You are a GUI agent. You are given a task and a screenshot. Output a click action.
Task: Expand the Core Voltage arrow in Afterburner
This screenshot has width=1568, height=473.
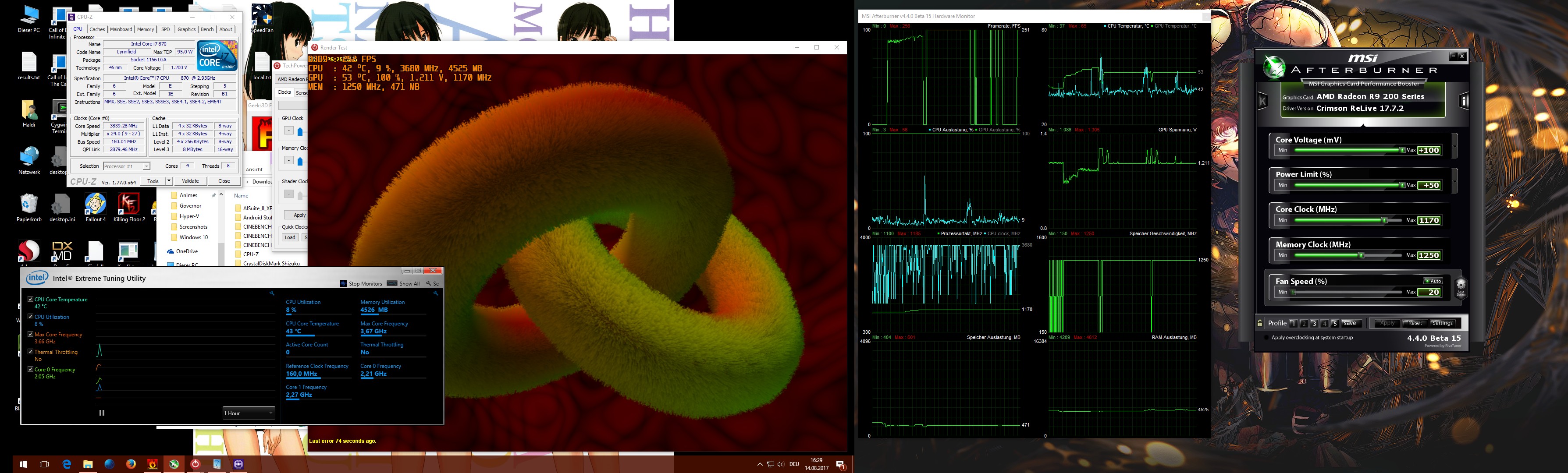coord(1455,146)
